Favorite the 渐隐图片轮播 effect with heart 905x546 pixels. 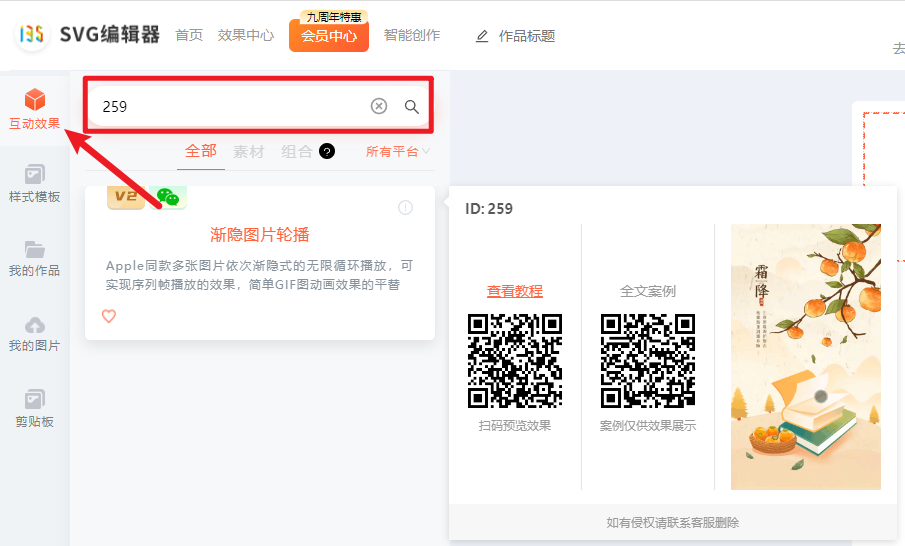(x=109, y=316)
